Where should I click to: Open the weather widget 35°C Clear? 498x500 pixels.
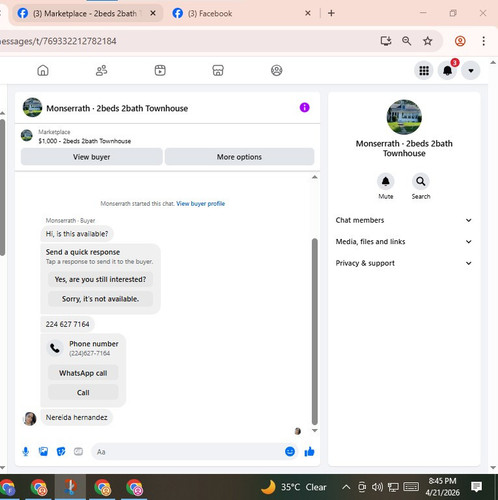pos(293,487)
